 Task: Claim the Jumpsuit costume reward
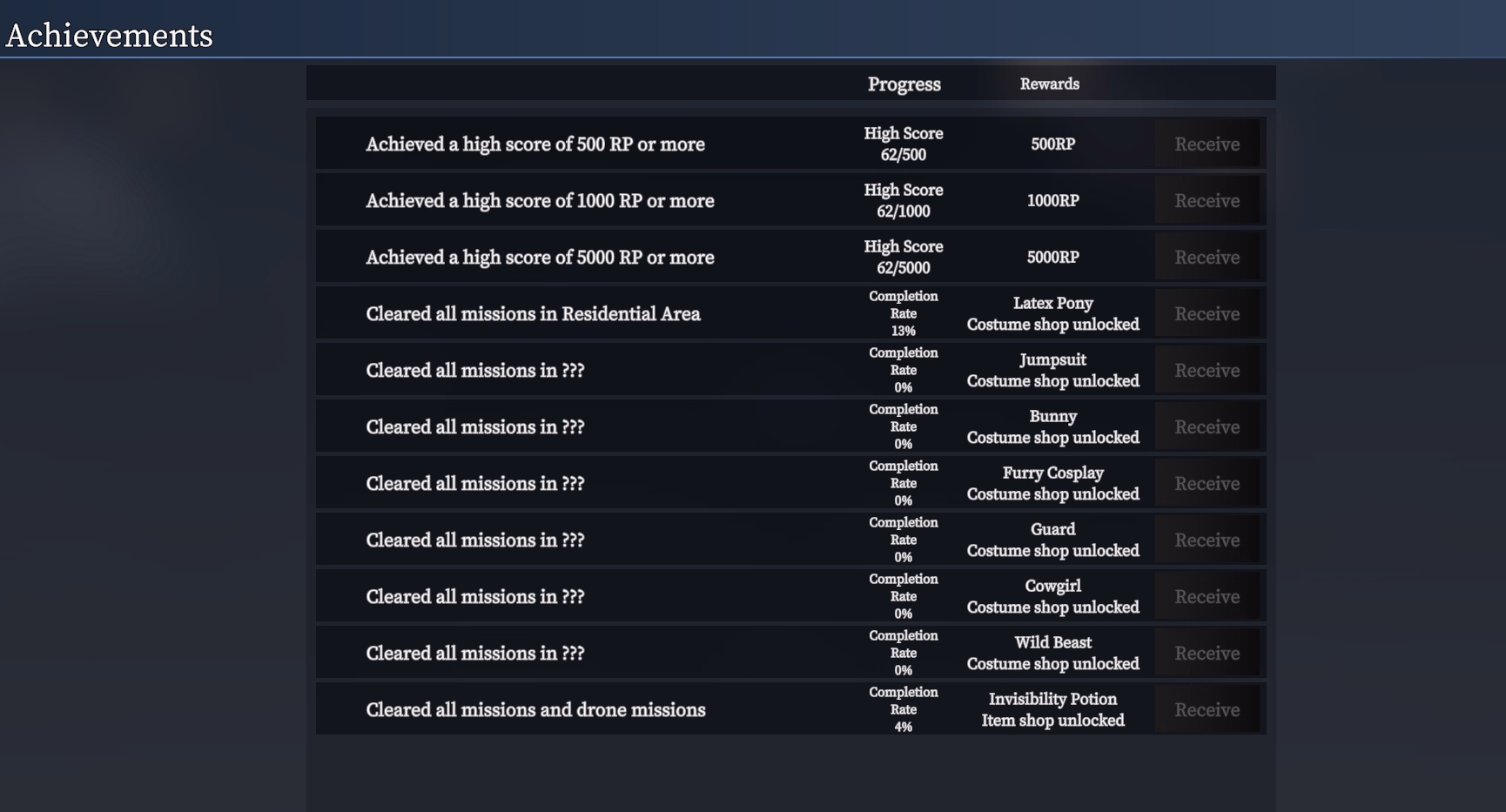(x=1207, y=370)
